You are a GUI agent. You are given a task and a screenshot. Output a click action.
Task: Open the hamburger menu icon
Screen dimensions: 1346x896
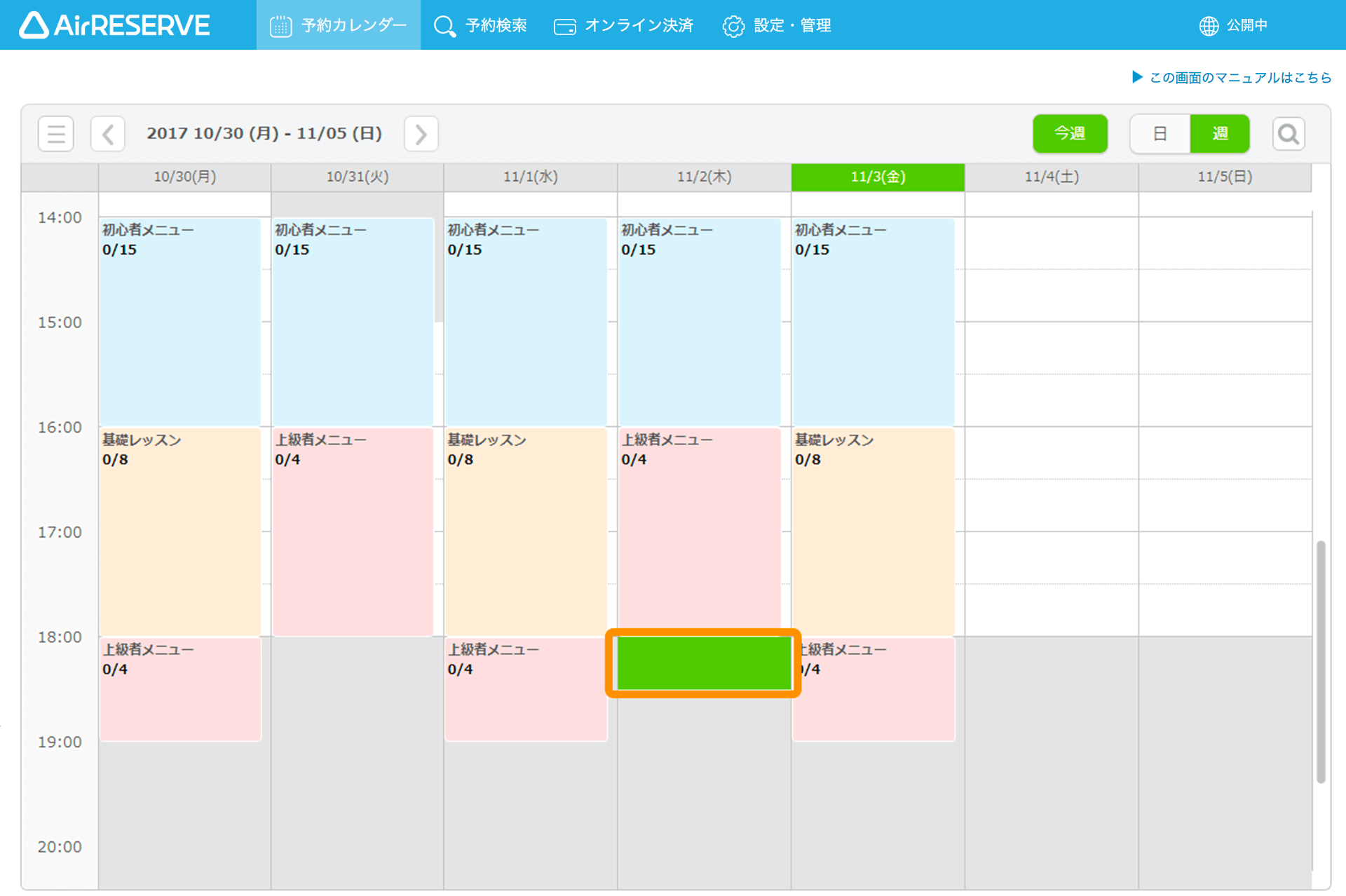tap(56, 134)
